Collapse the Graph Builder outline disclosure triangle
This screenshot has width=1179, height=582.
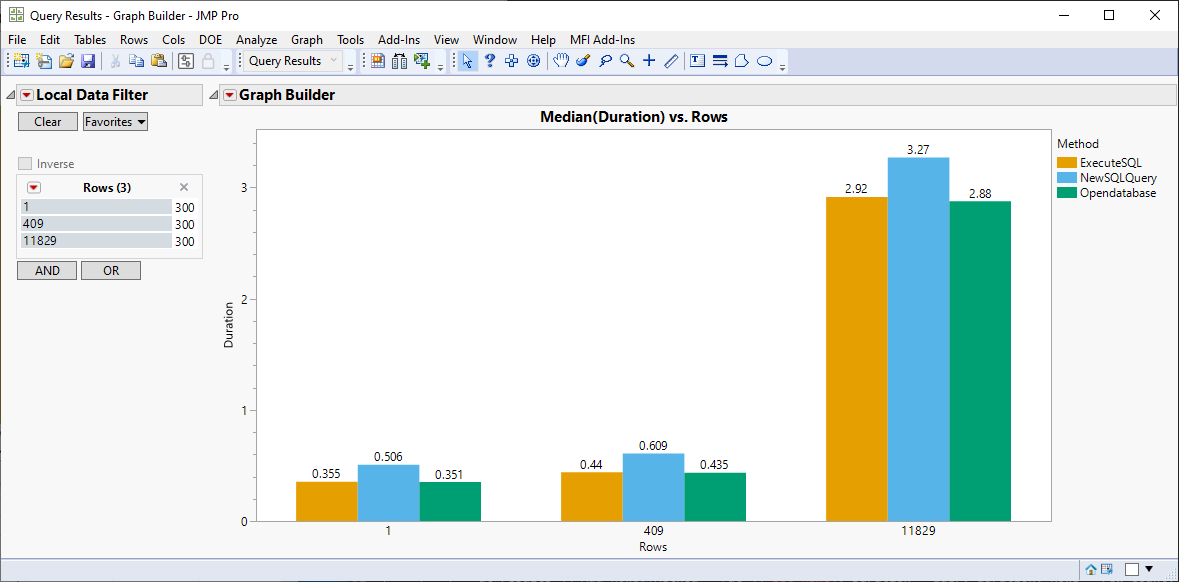click(214, 95)
